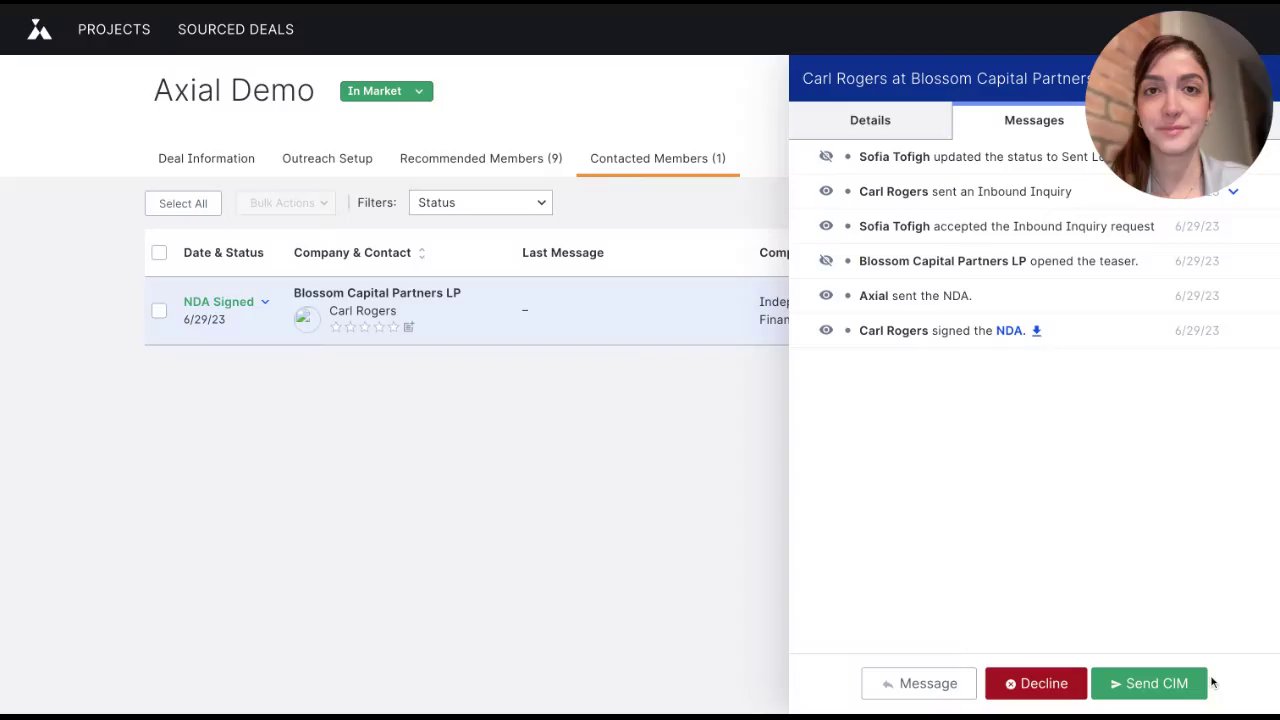Click the Select All button
This screenshot has width=1280, height=720.
click(183, 203)
